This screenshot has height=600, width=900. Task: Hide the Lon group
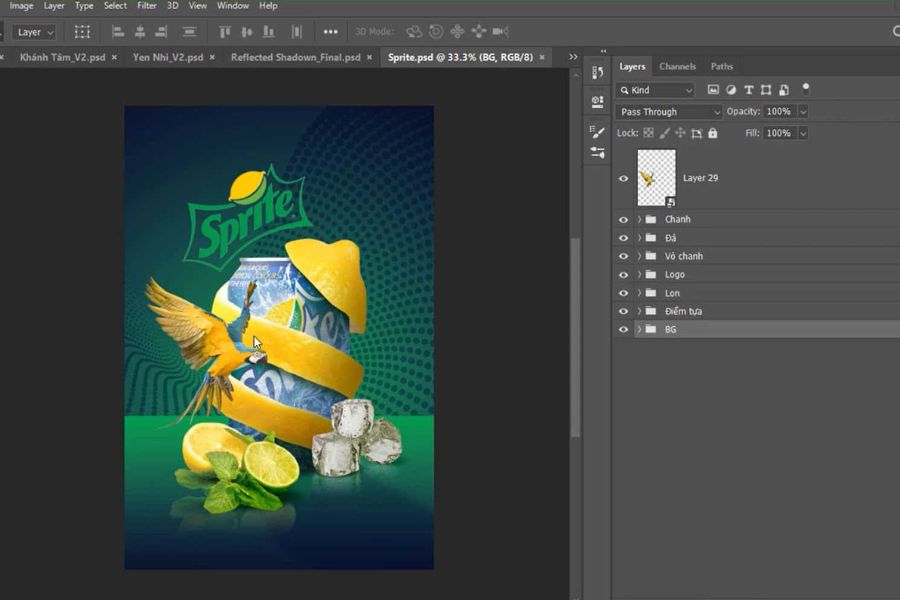click(623, 293)
